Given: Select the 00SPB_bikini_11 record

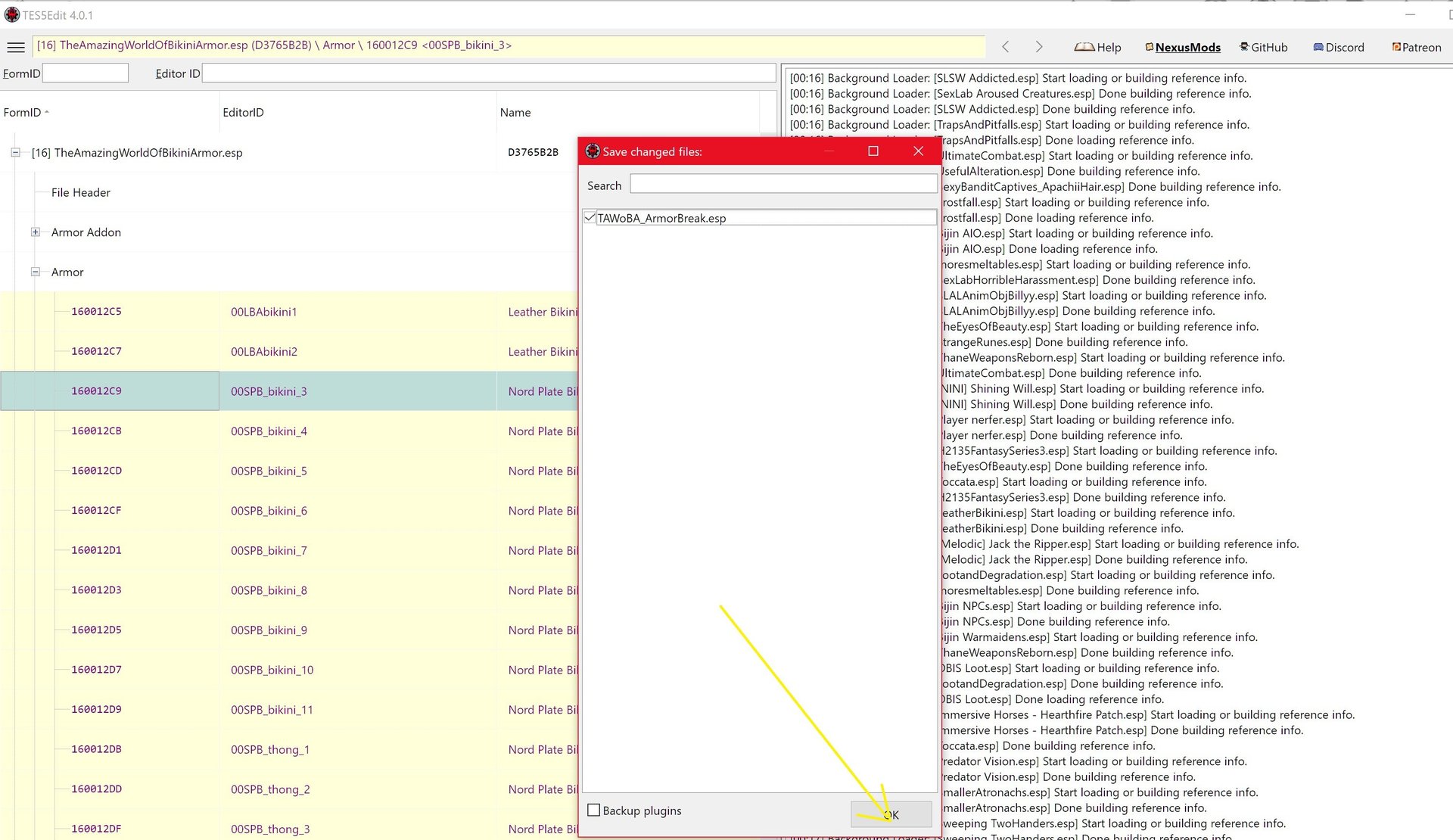Looking at the screenshot, I should click(272, 710).
